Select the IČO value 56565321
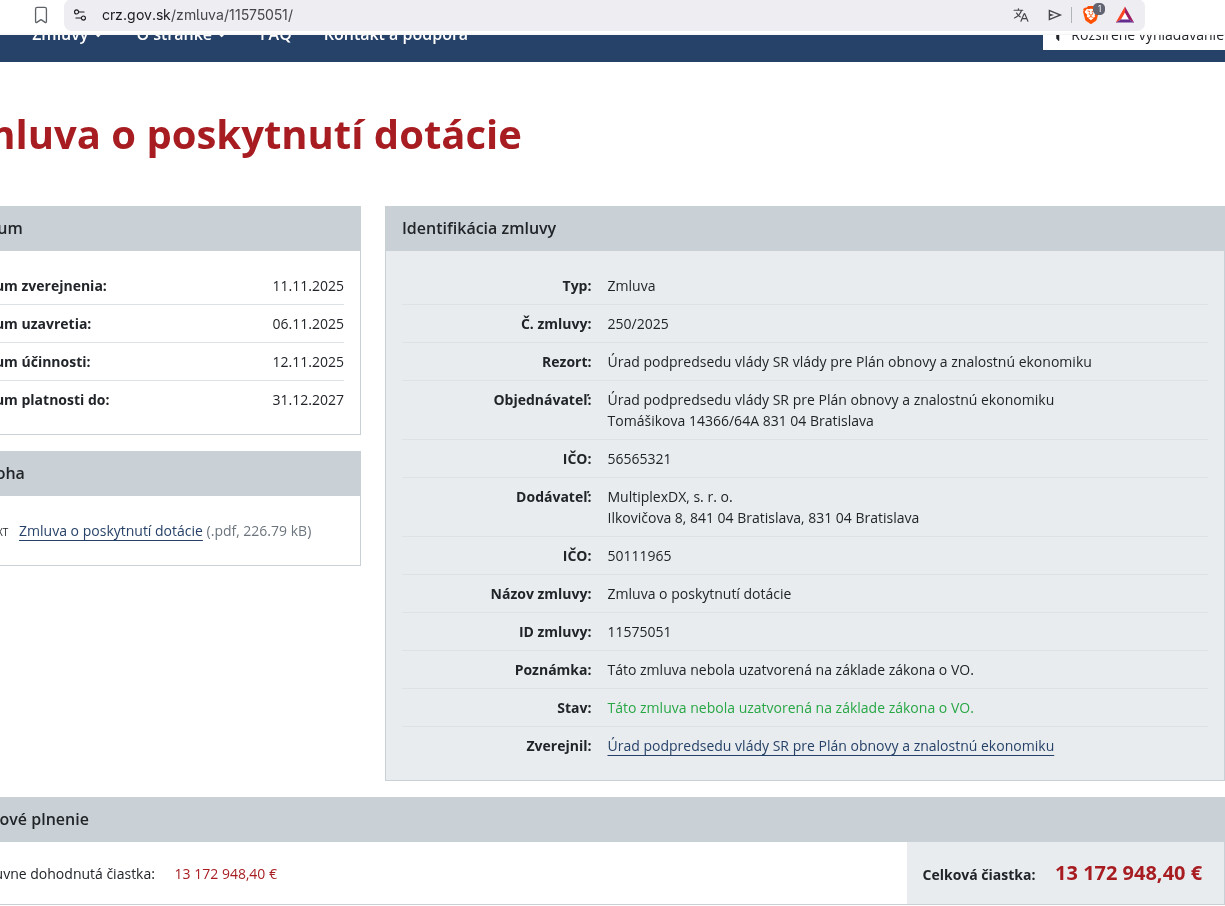The image size is (1225, 906). click(639, 459)
